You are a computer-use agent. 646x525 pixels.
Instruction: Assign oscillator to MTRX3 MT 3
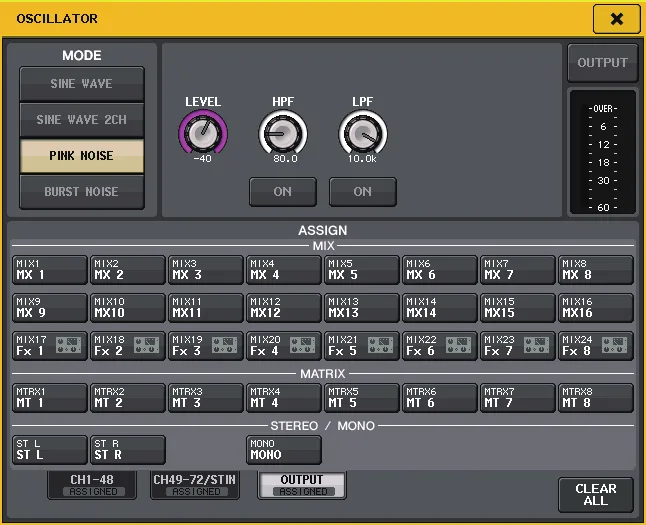[206, 398]
